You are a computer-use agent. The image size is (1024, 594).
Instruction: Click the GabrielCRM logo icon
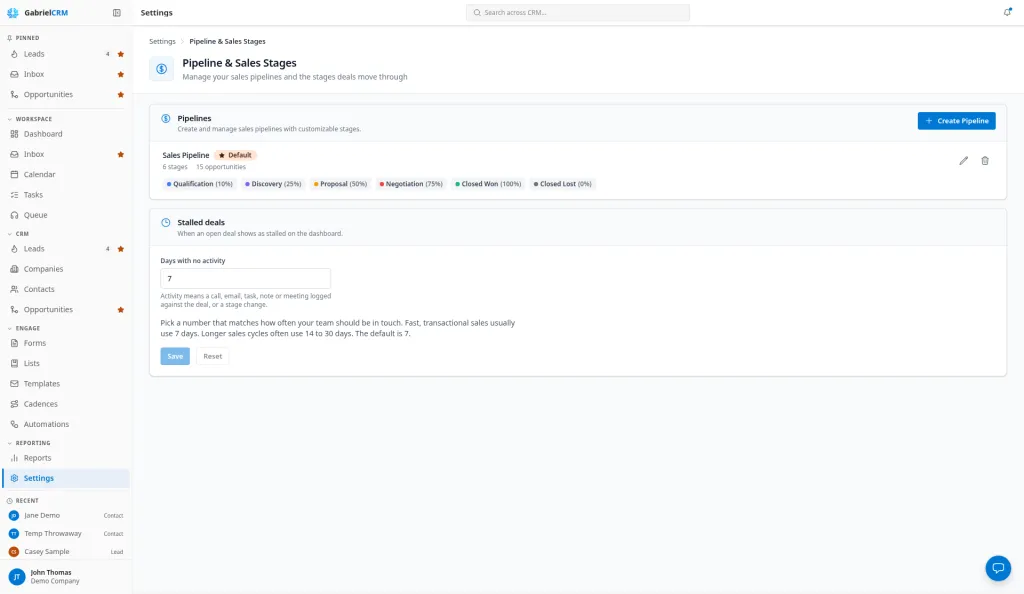(12, 12)
